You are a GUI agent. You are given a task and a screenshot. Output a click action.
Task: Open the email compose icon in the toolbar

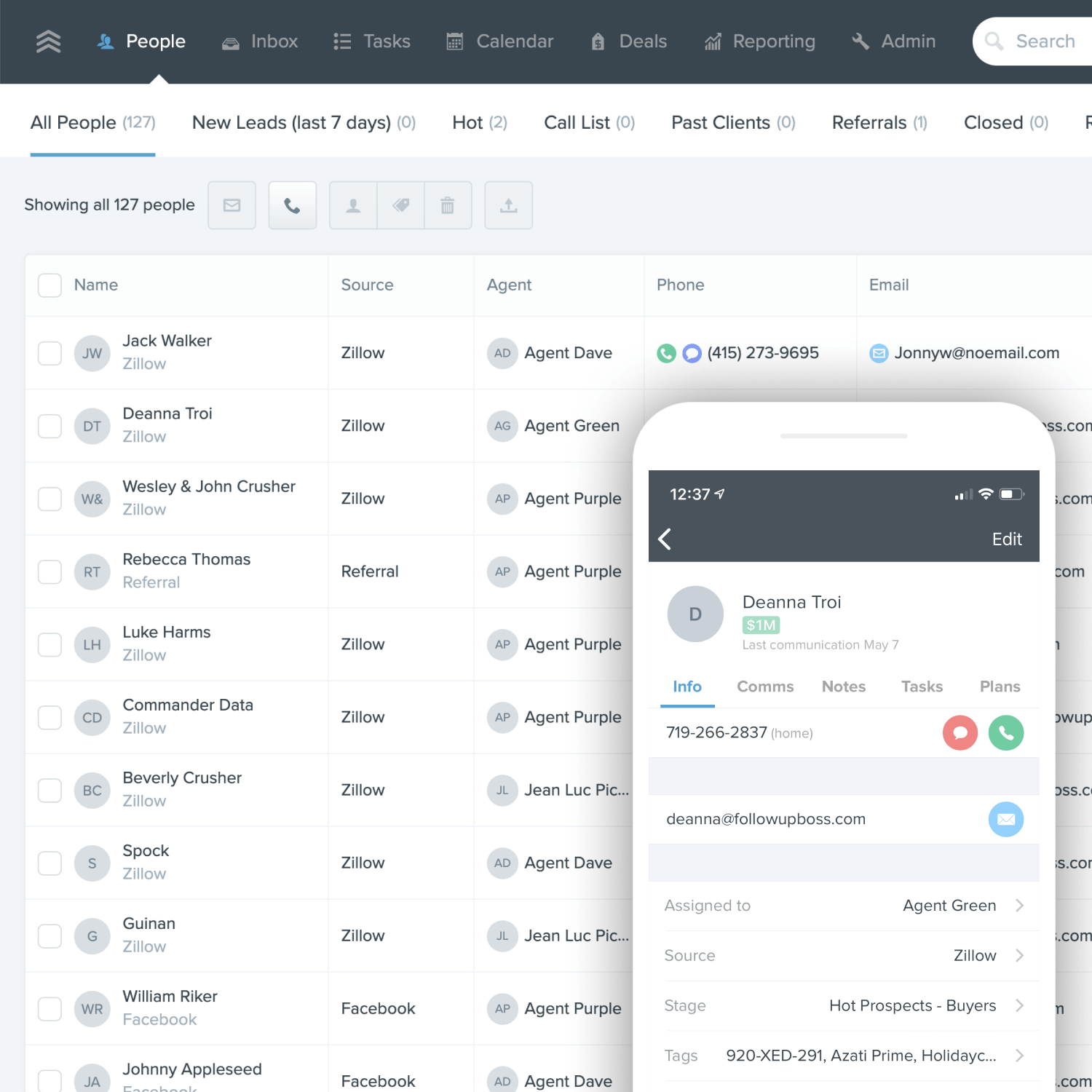click(232, 205)
